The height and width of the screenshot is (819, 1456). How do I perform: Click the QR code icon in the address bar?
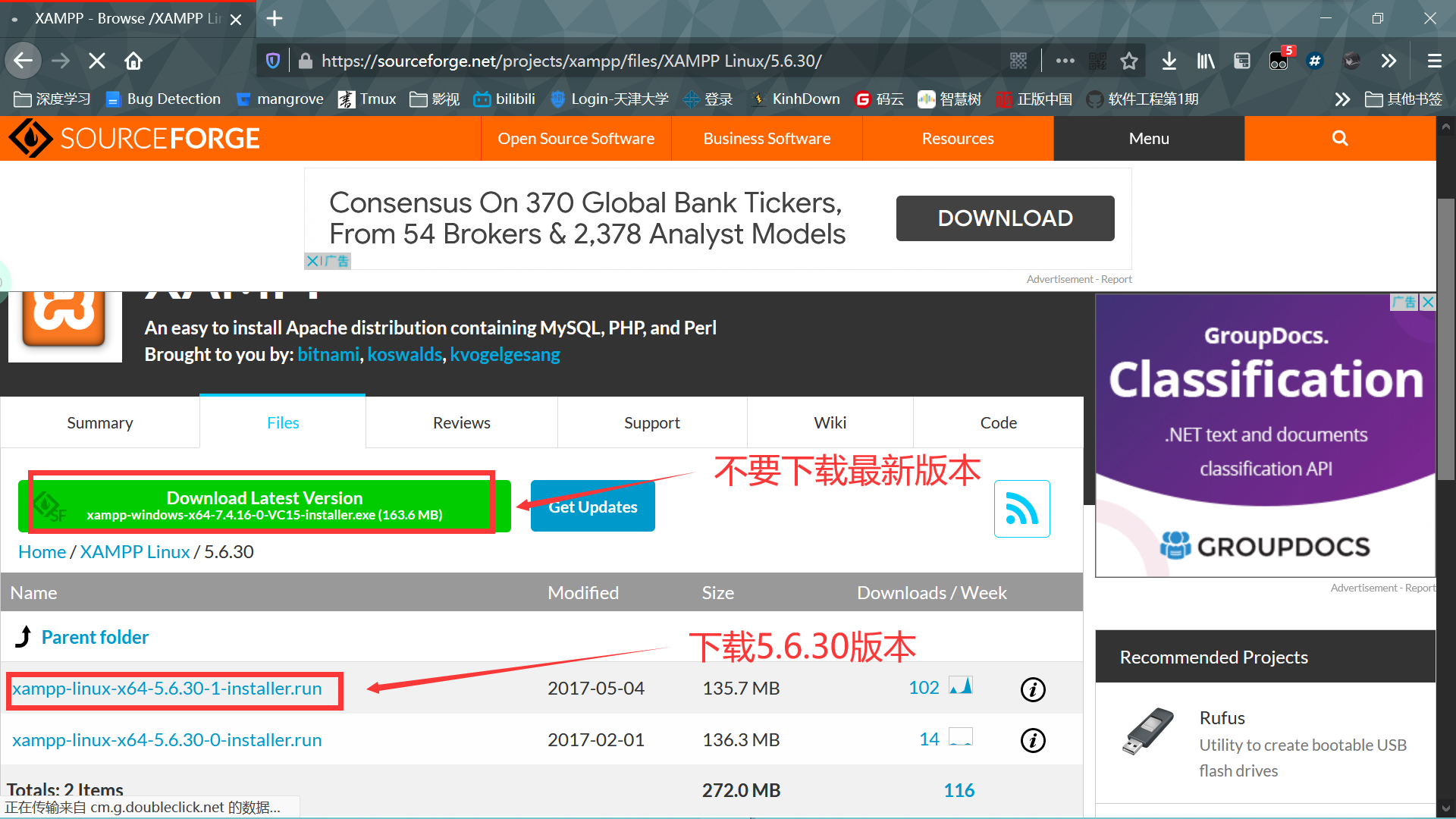point(1018,61)
